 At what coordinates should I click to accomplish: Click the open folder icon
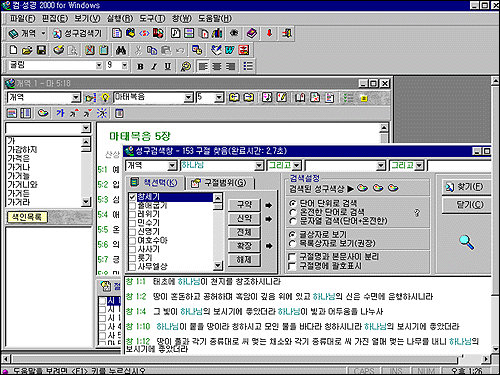point(27,50)
